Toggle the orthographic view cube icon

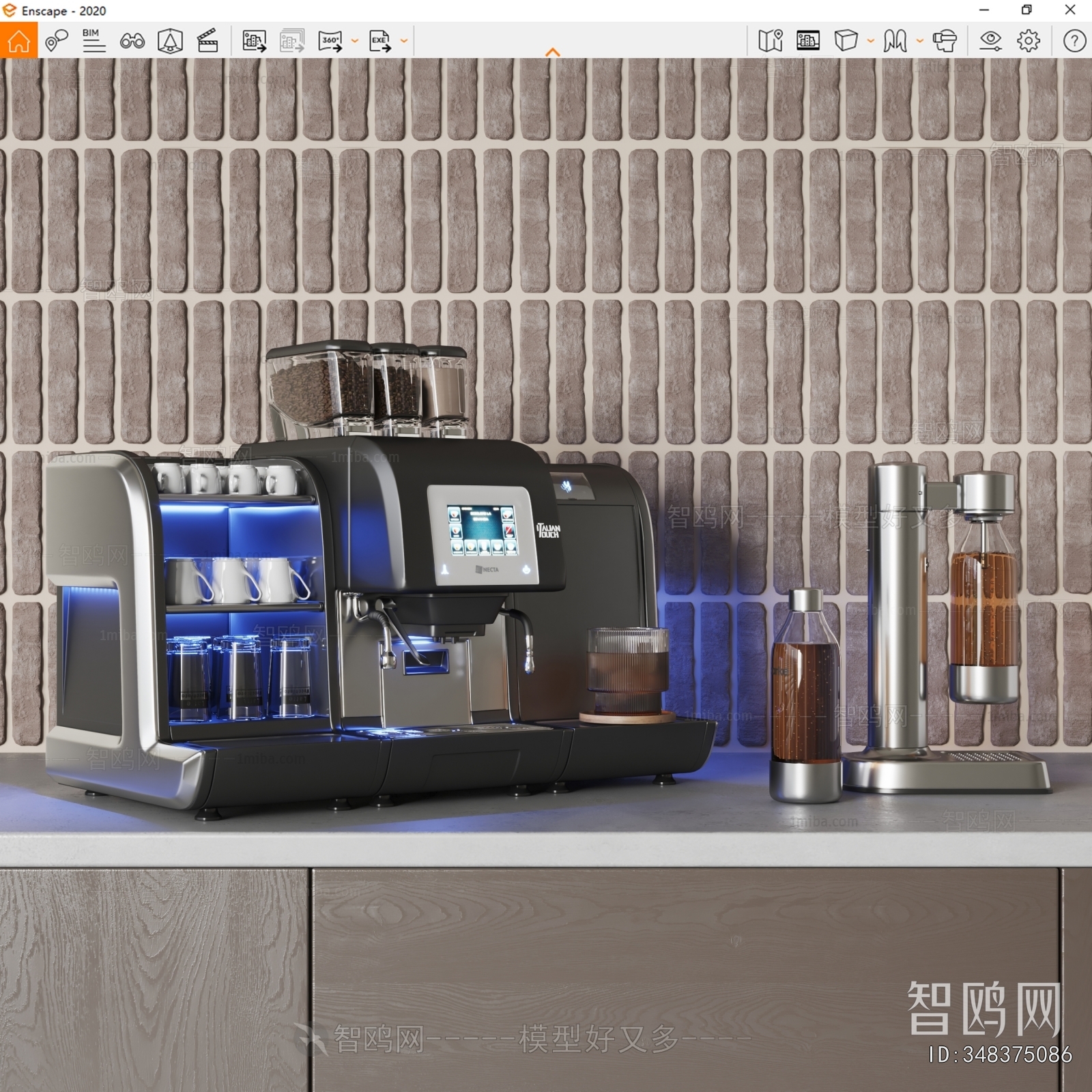click(x=846, y=41)
